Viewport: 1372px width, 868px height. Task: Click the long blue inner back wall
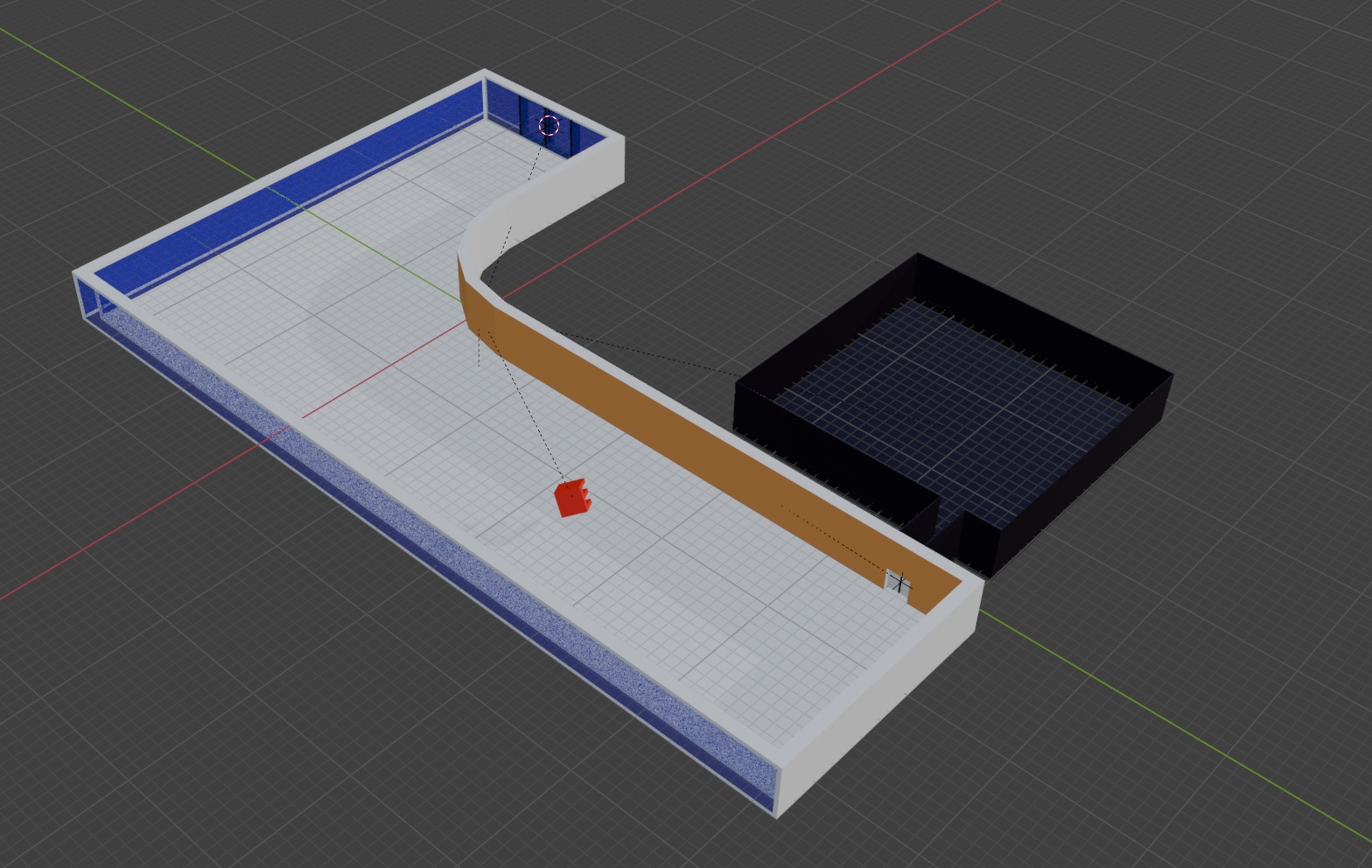point(289,188)
